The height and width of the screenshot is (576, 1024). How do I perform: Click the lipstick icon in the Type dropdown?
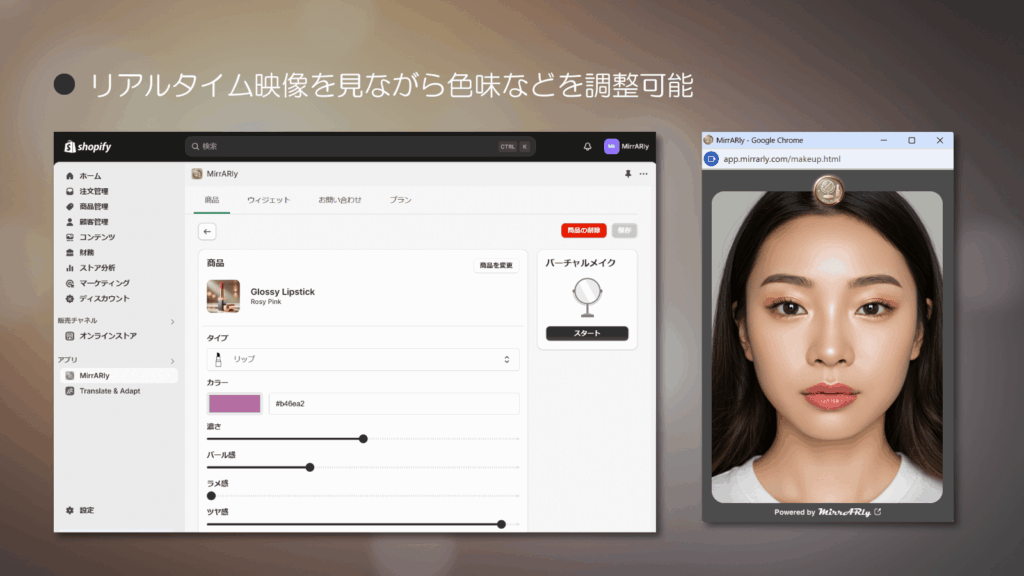tap(218, 359)
